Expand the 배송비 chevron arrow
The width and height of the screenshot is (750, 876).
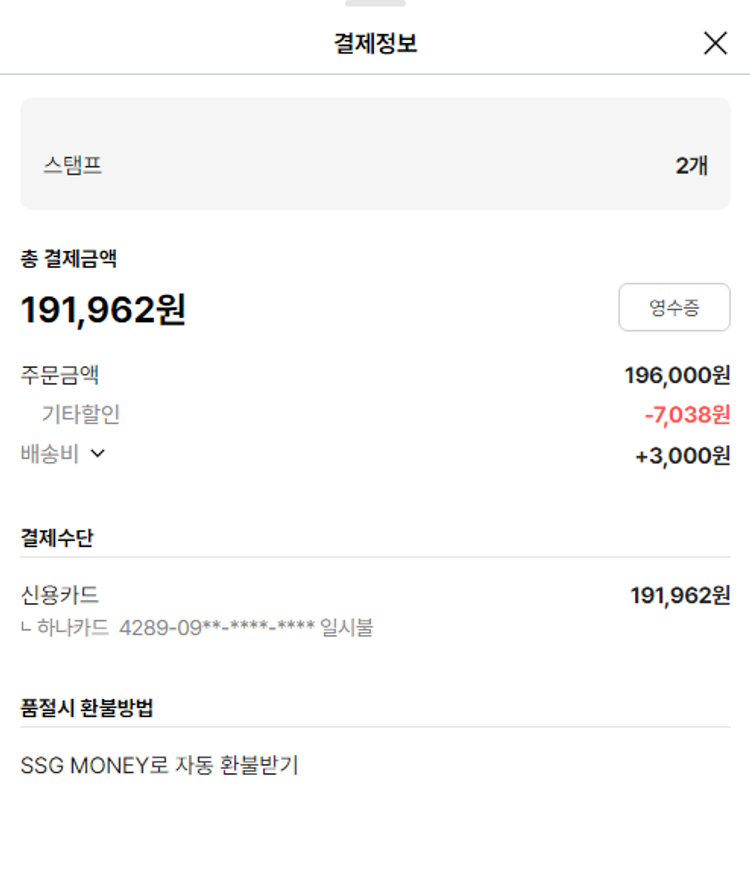pyautogui.click(x=98, y=454)
